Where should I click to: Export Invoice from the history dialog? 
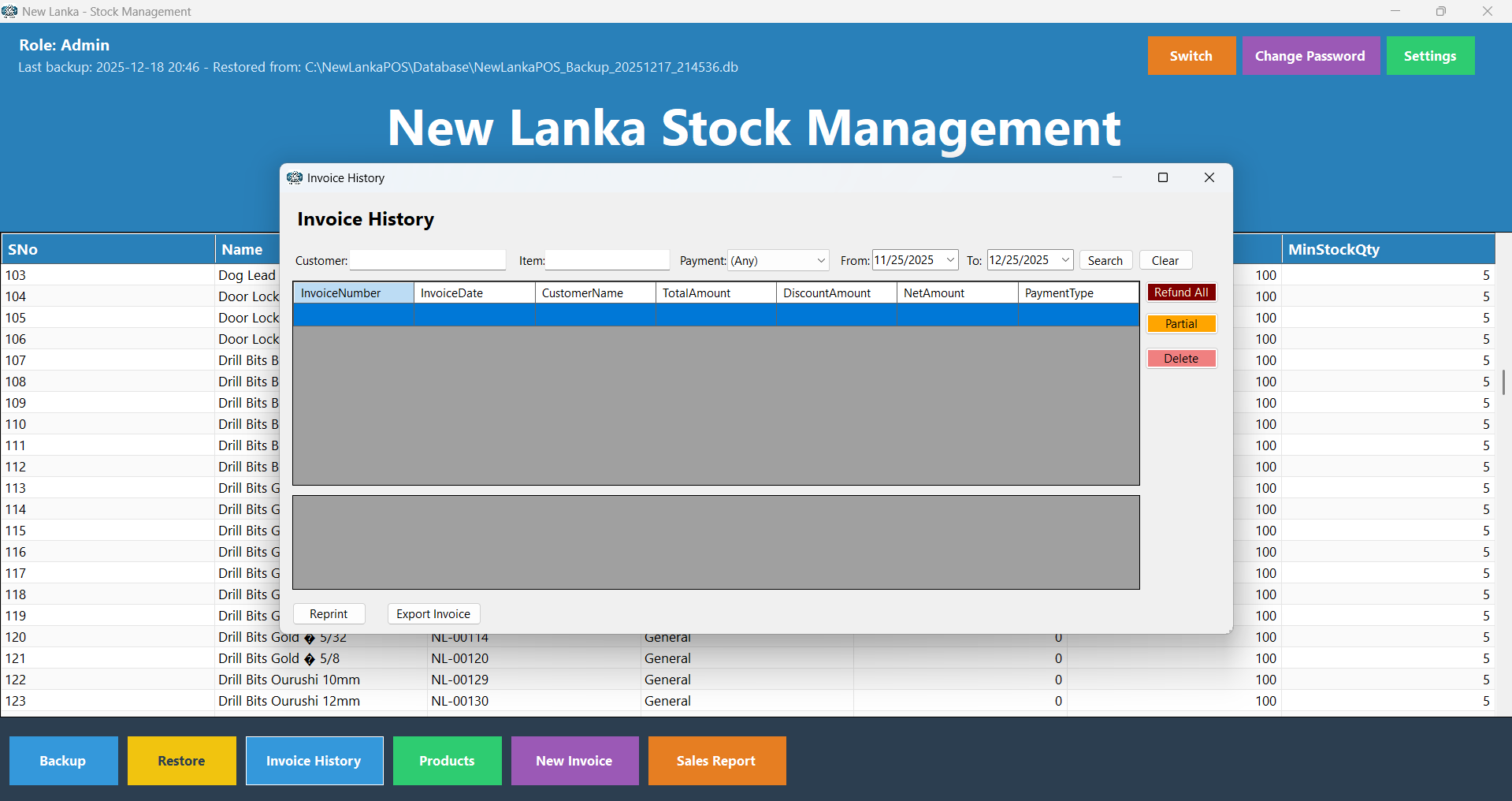tap(433, 614)
